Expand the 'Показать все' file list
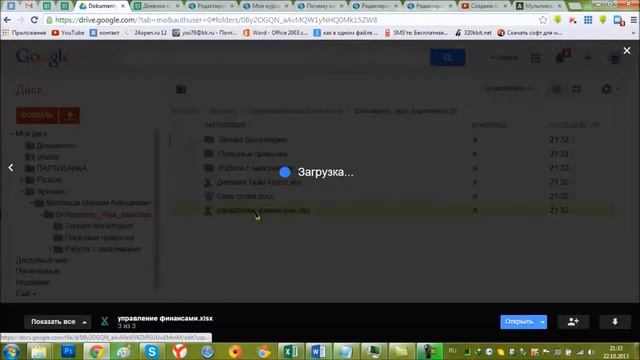The width and height of the screenshot is (640, 360). click(58, 322)
